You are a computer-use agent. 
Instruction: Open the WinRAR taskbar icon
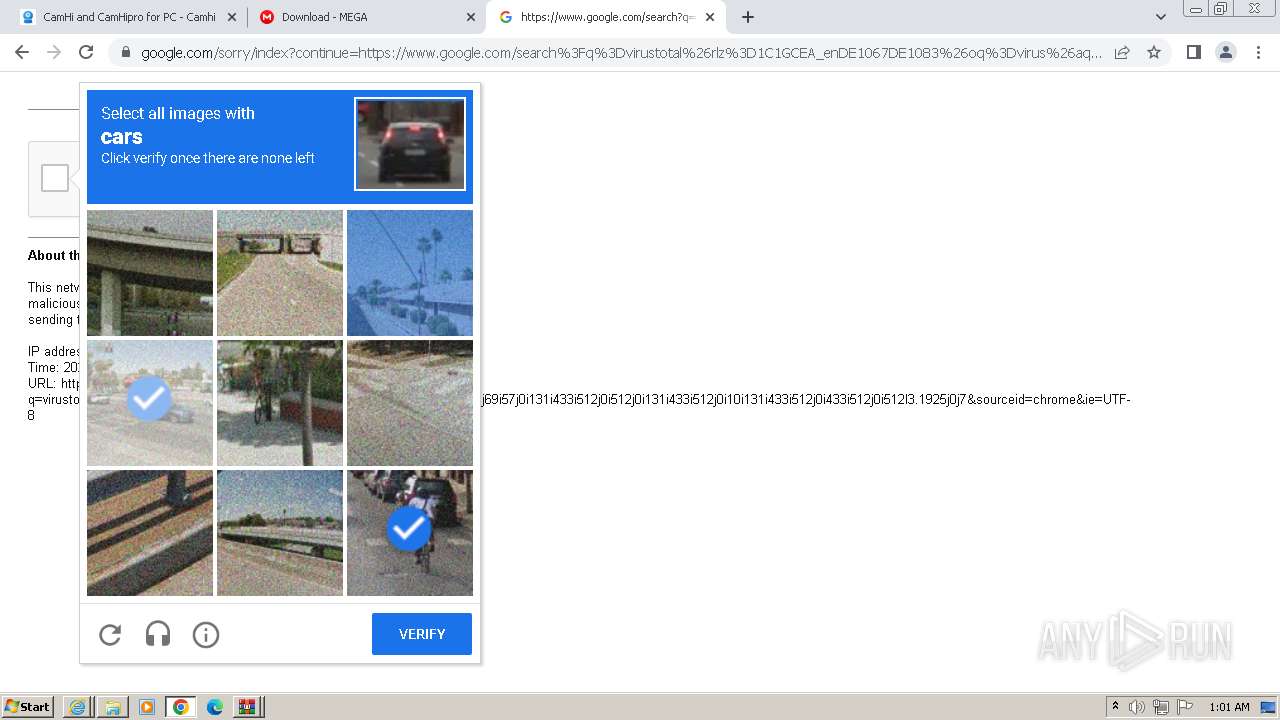tap(247, 707)
